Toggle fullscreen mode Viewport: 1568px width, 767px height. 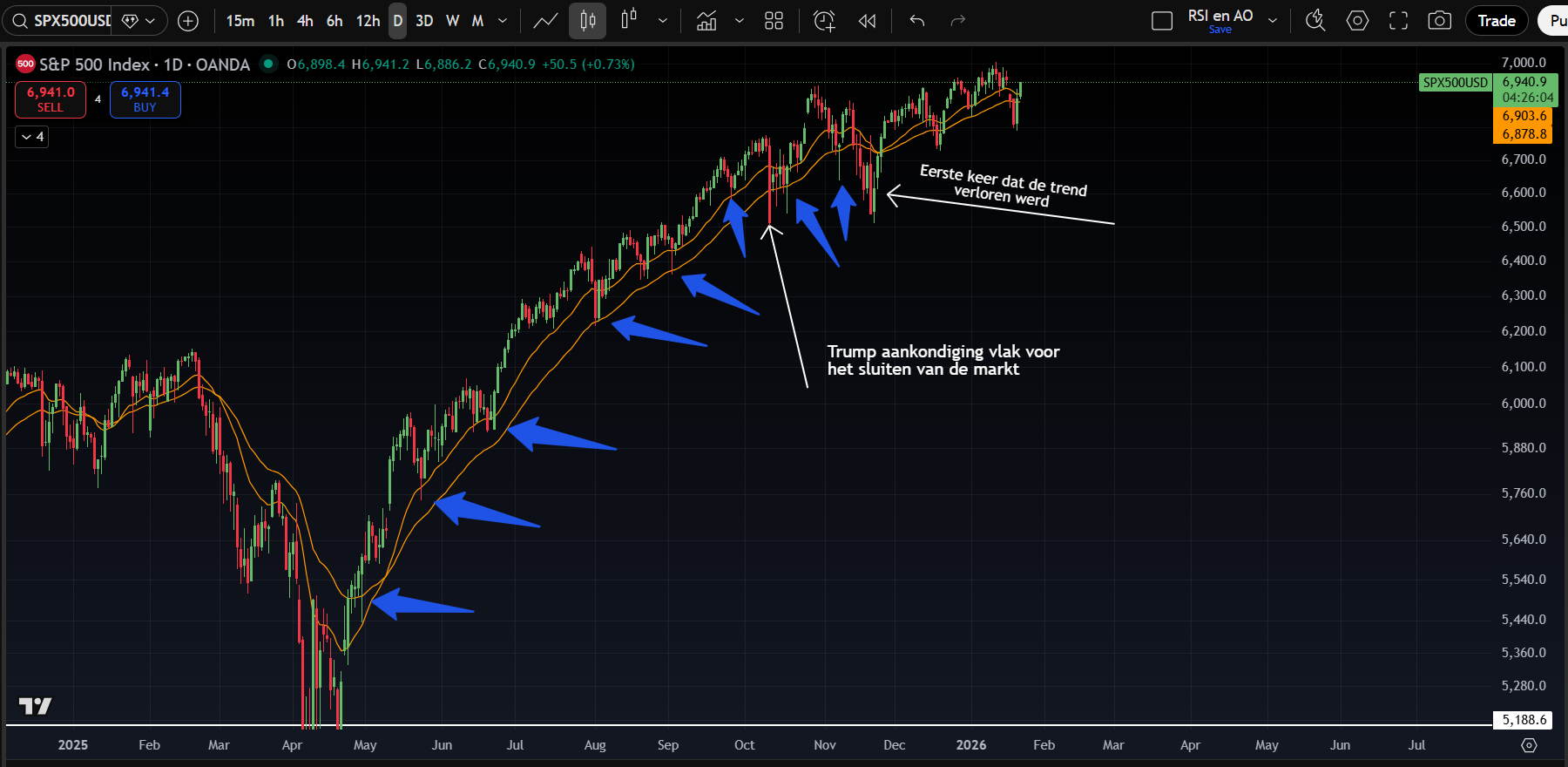coord(1398,21)
